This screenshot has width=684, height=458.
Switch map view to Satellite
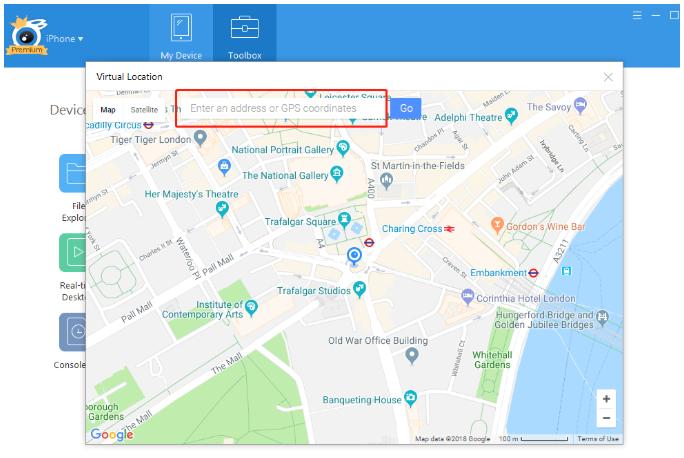tap(144, 109)
